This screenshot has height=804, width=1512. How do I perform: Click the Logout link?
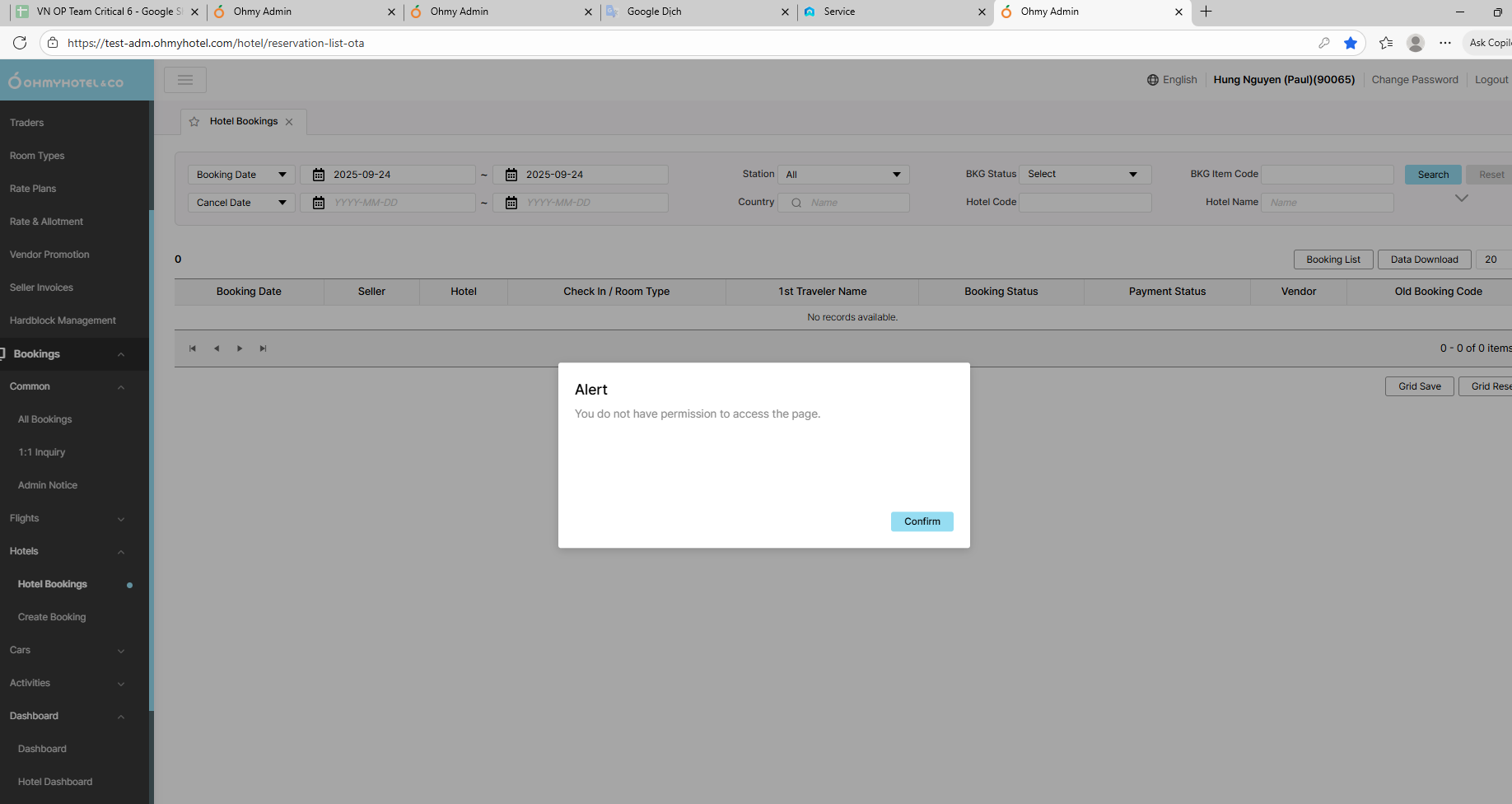(x=1491, y=80)
